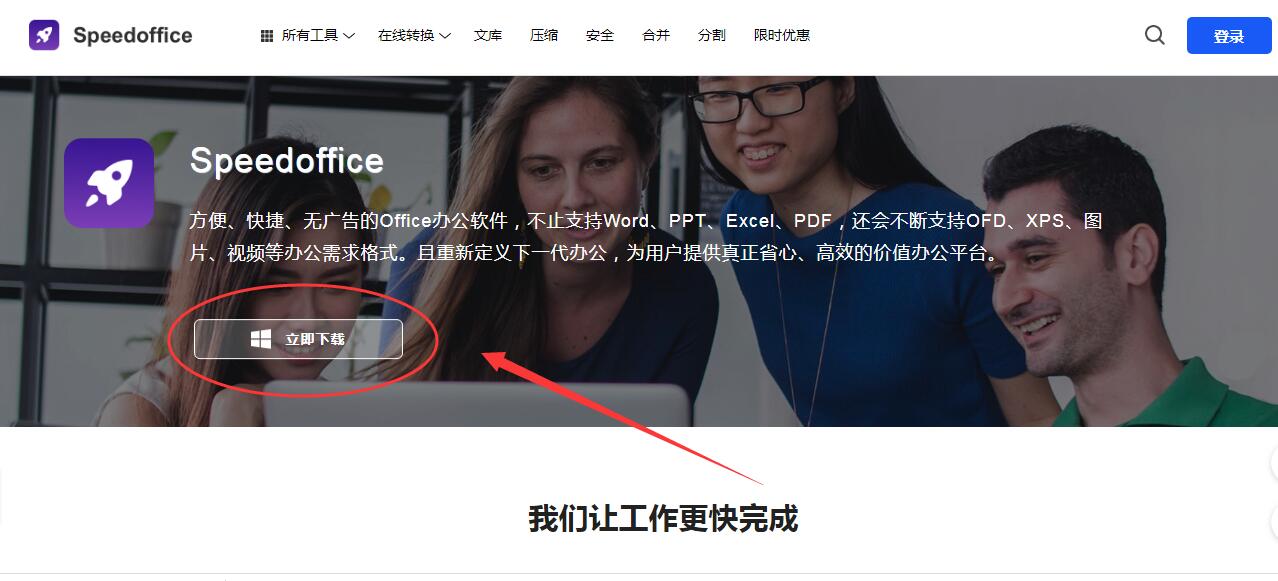
Task: Click the Speedoffice hero title text
Action: point(286,160)
